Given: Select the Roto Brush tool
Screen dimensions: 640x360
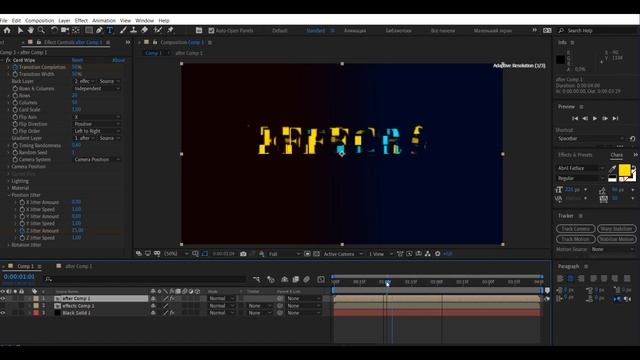Looking at the screenshot, I should [158, 31].
